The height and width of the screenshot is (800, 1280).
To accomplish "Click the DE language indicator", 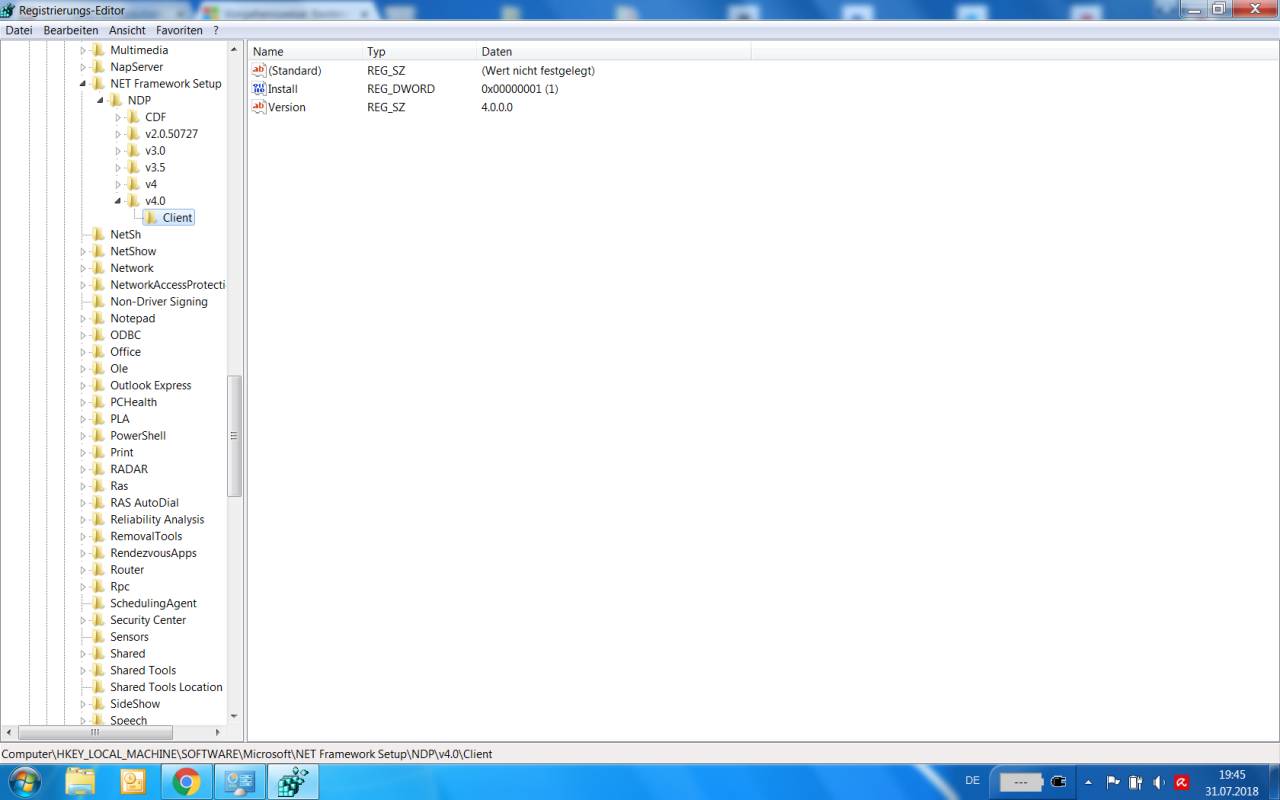I will pyautogui.click(x=972, y=781).
